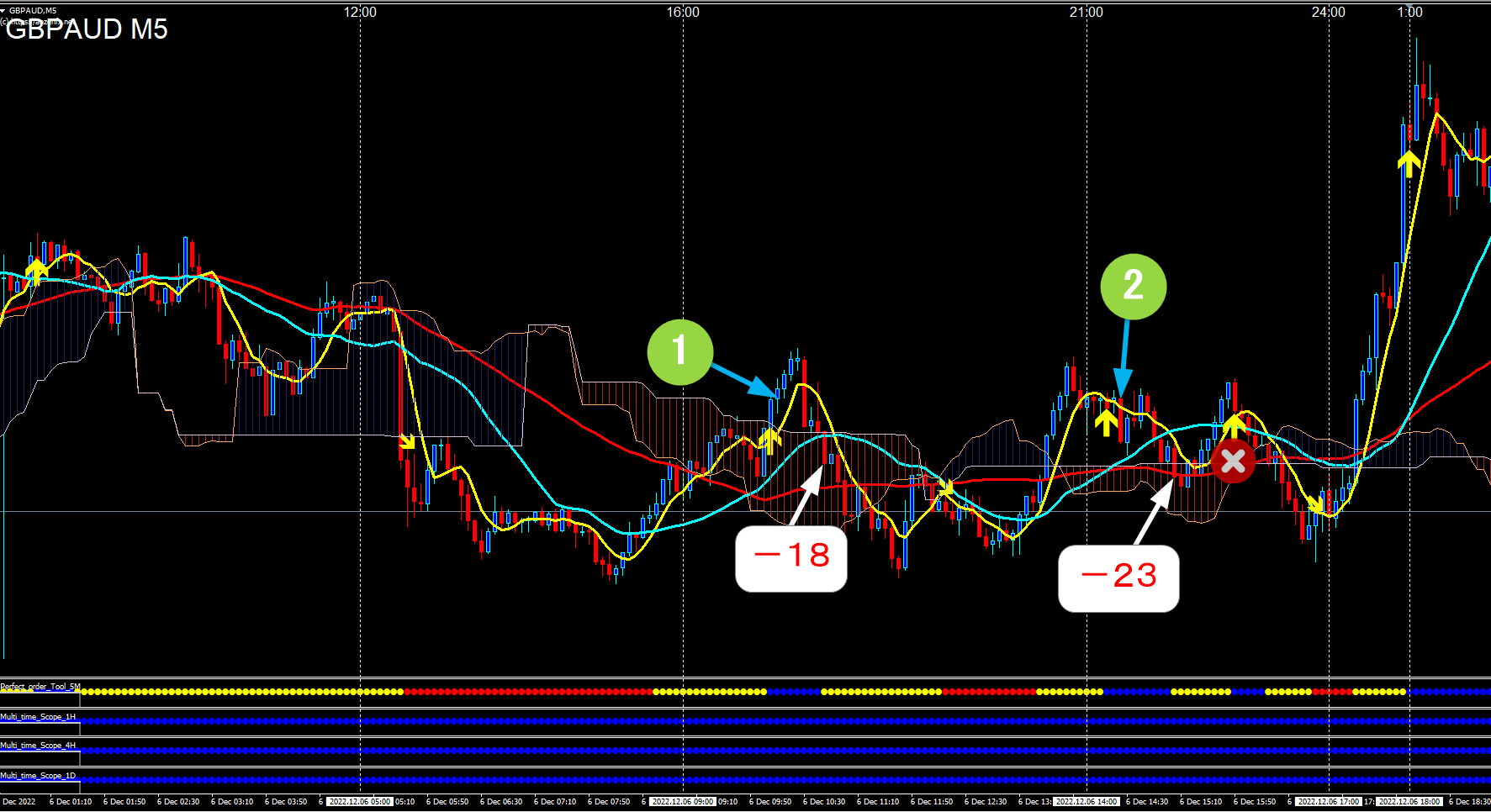This screenshot has width=1491, height=812.
Task: Click the large GBPAUD M5 chart title
Action: pyautogui.click(x=87, y=29)
